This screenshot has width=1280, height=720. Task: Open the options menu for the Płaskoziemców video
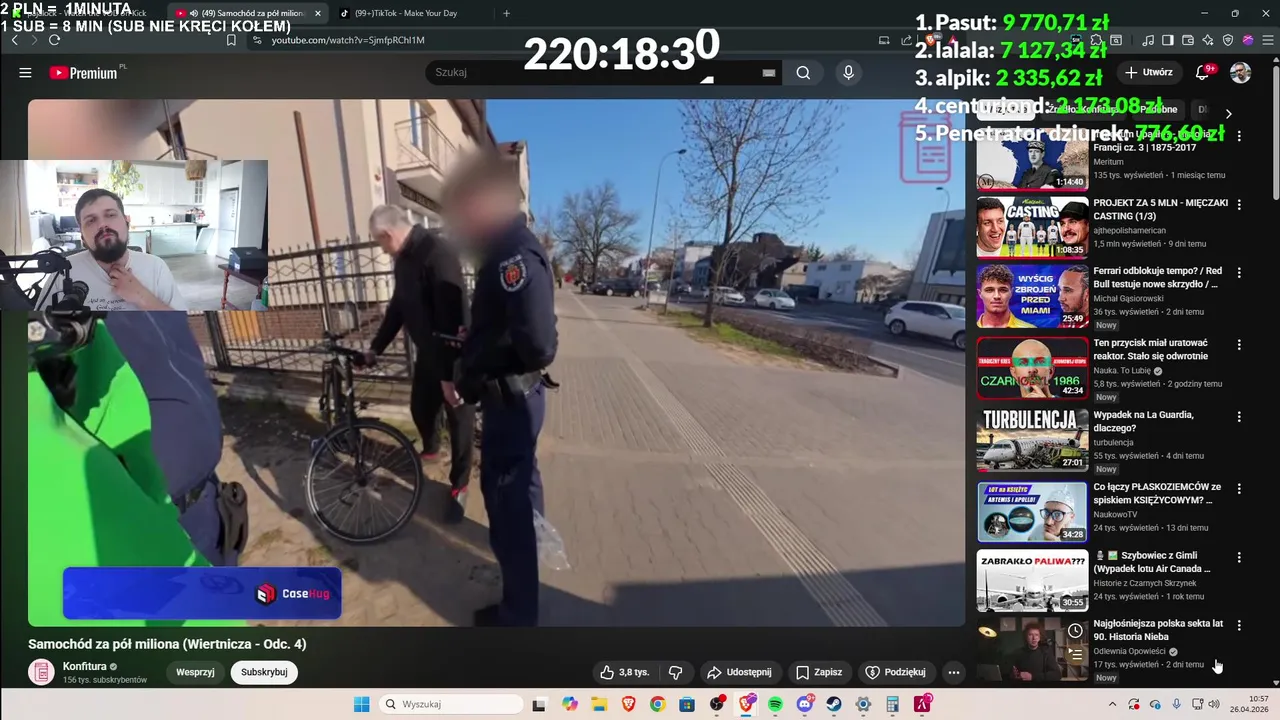(x=1239, y=488)
